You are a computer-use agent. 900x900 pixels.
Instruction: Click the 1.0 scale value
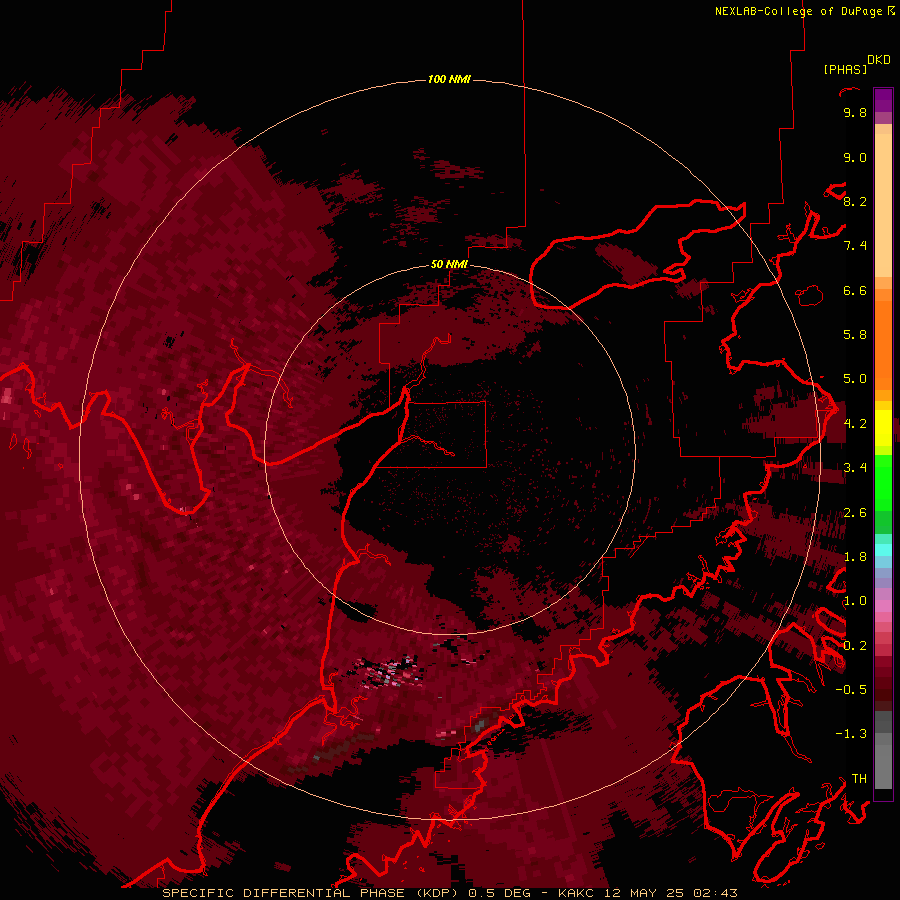pos(855,601)
